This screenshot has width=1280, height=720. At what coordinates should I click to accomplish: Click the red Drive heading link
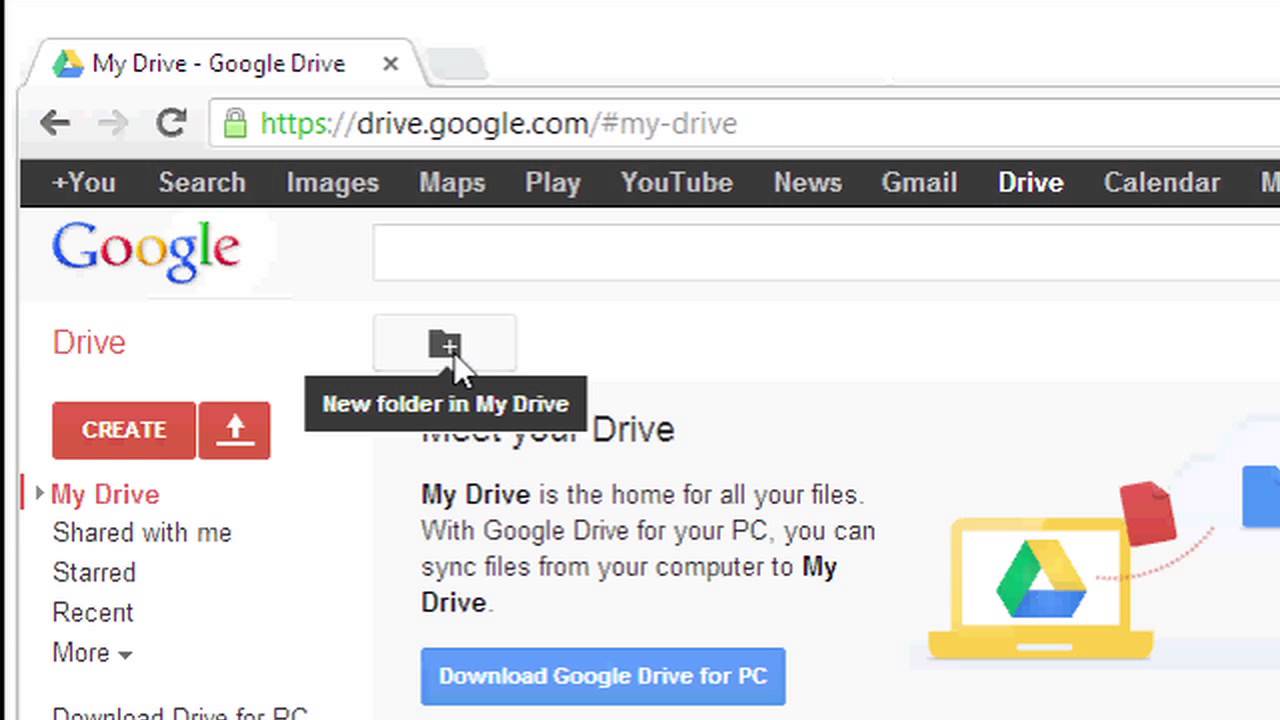click(x=89, y=343)
